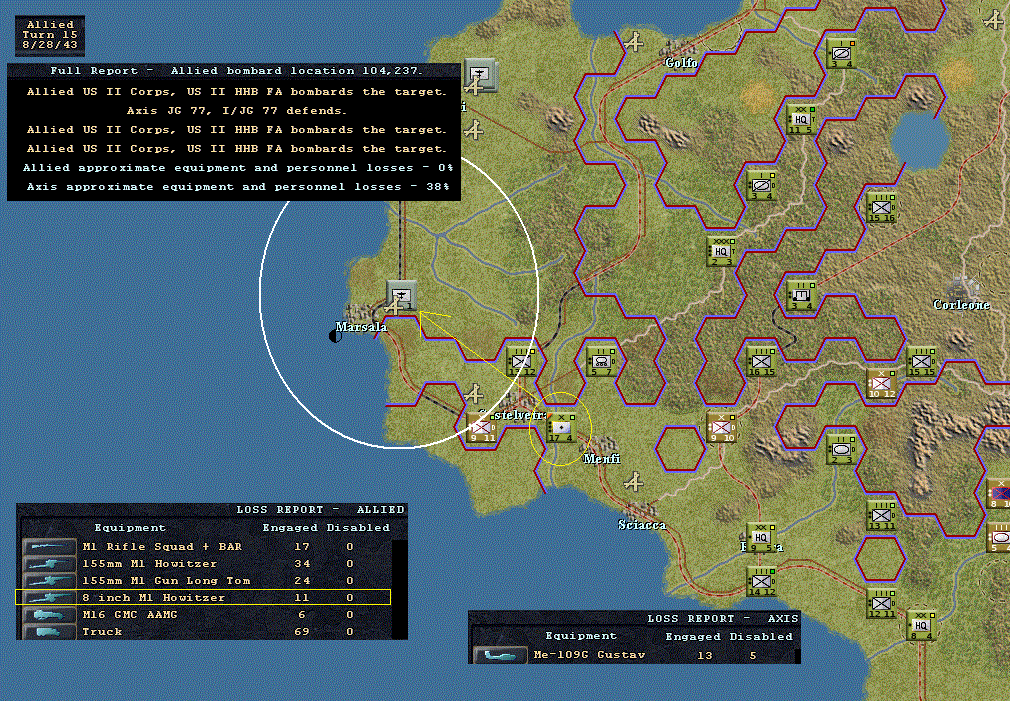Image resolution: width=1010 pixels, height=701 pixels.
Task: Select the division HQ unit 11-5
Action: tap(801, 120)
